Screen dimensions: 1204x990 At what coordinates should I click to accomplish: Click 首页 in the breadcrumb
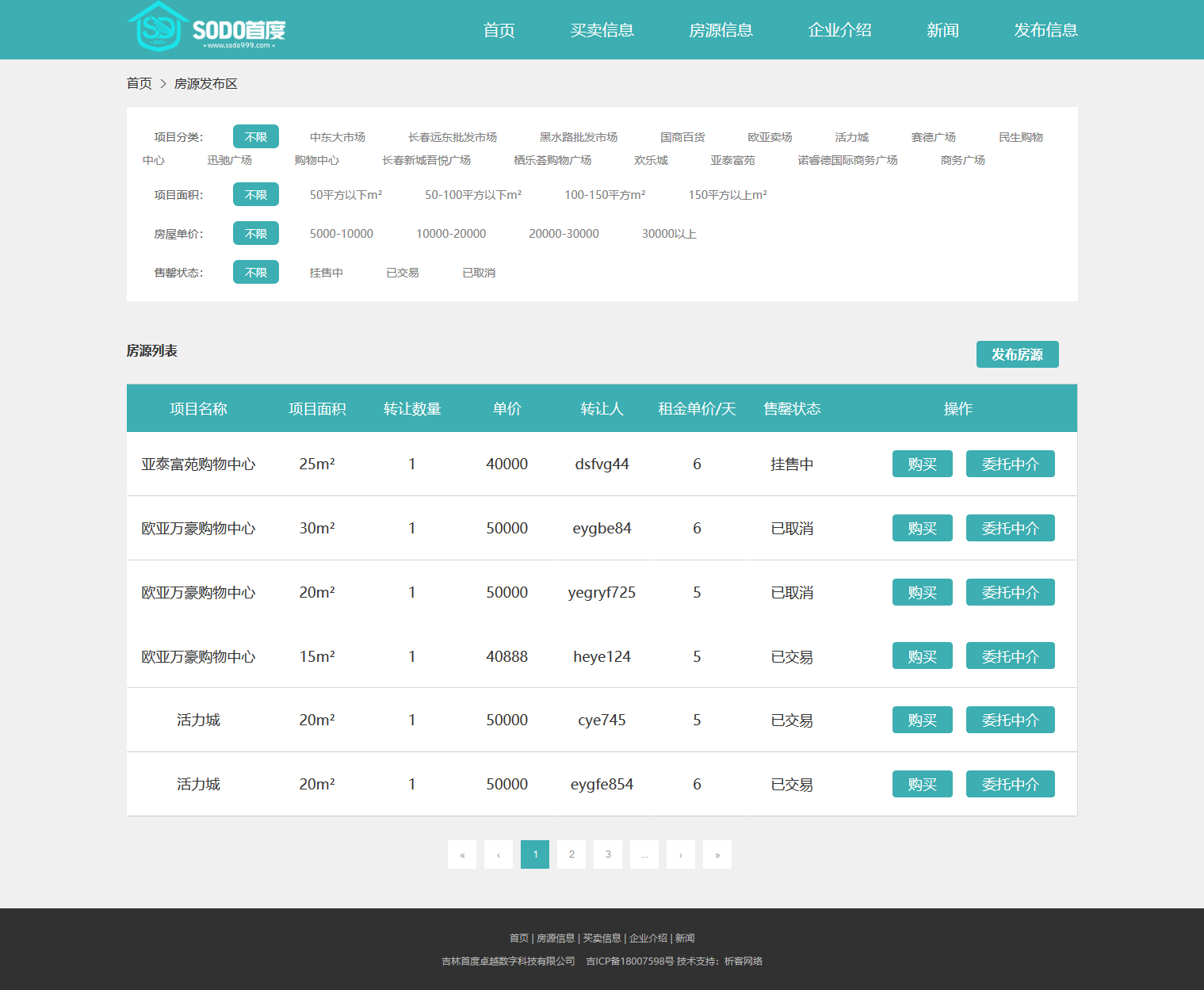coord(140,83)
